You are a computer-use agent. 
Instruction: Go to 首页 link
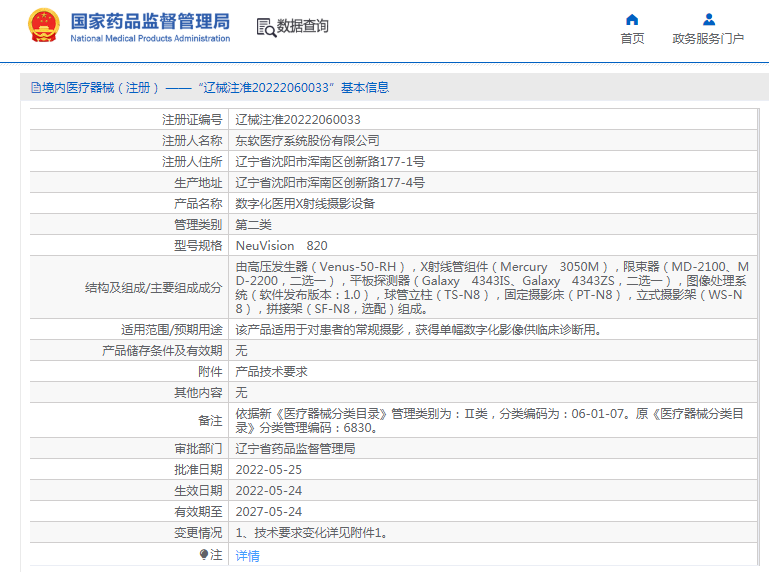pyautogui.click(x=632, y=39)
